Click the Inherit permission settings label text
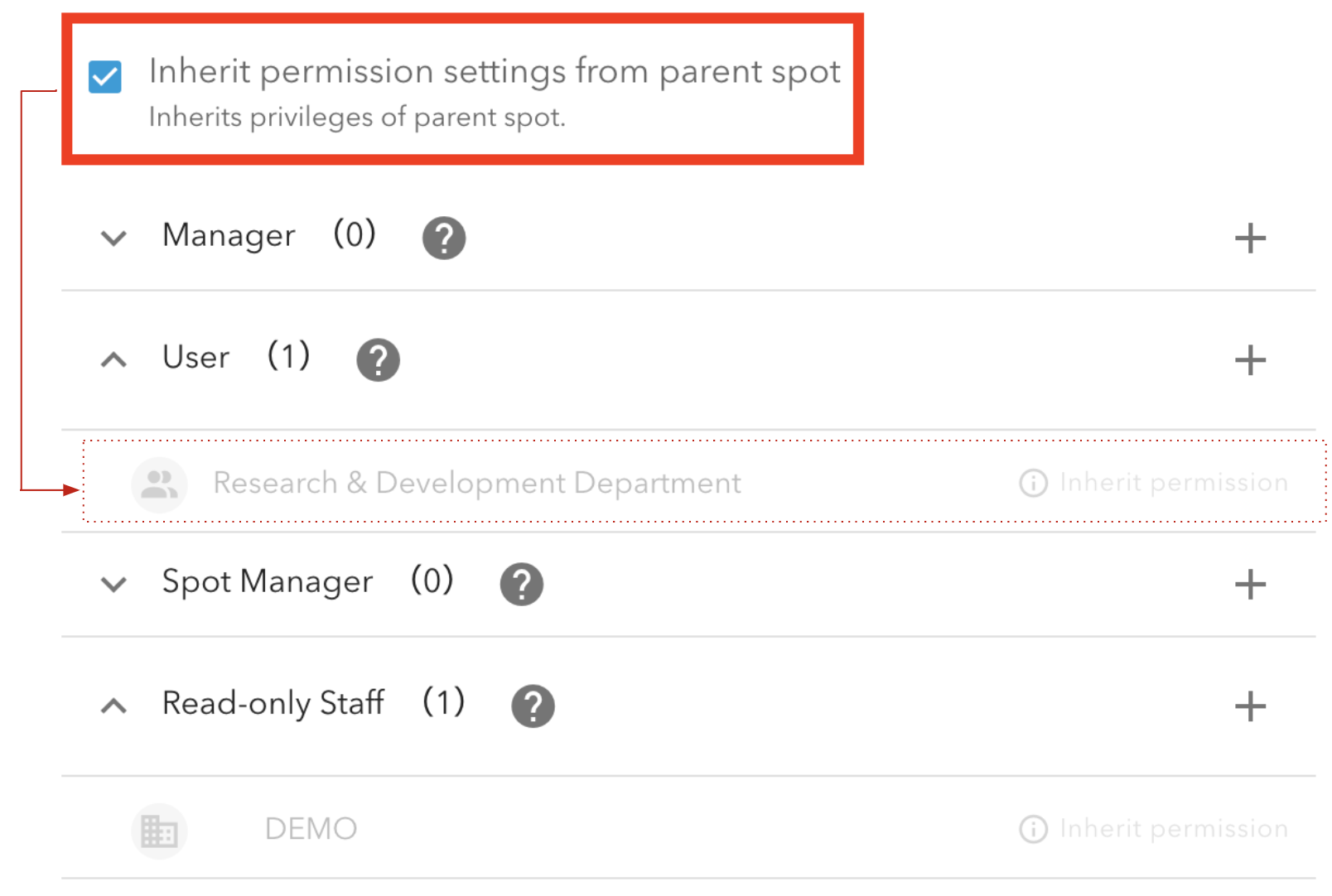This screenshot has height=896, width=1332. [x=495, y=72]
